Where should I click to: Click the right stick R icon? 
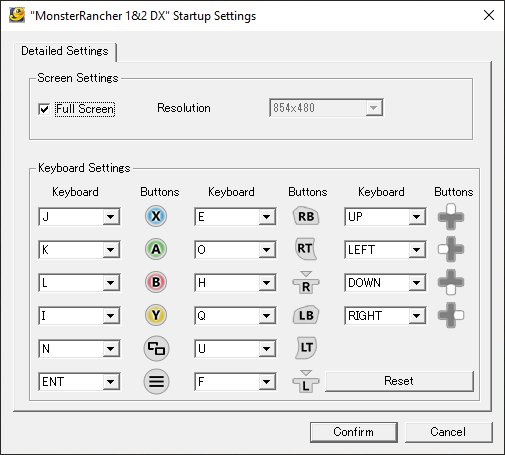click(306, 282)
